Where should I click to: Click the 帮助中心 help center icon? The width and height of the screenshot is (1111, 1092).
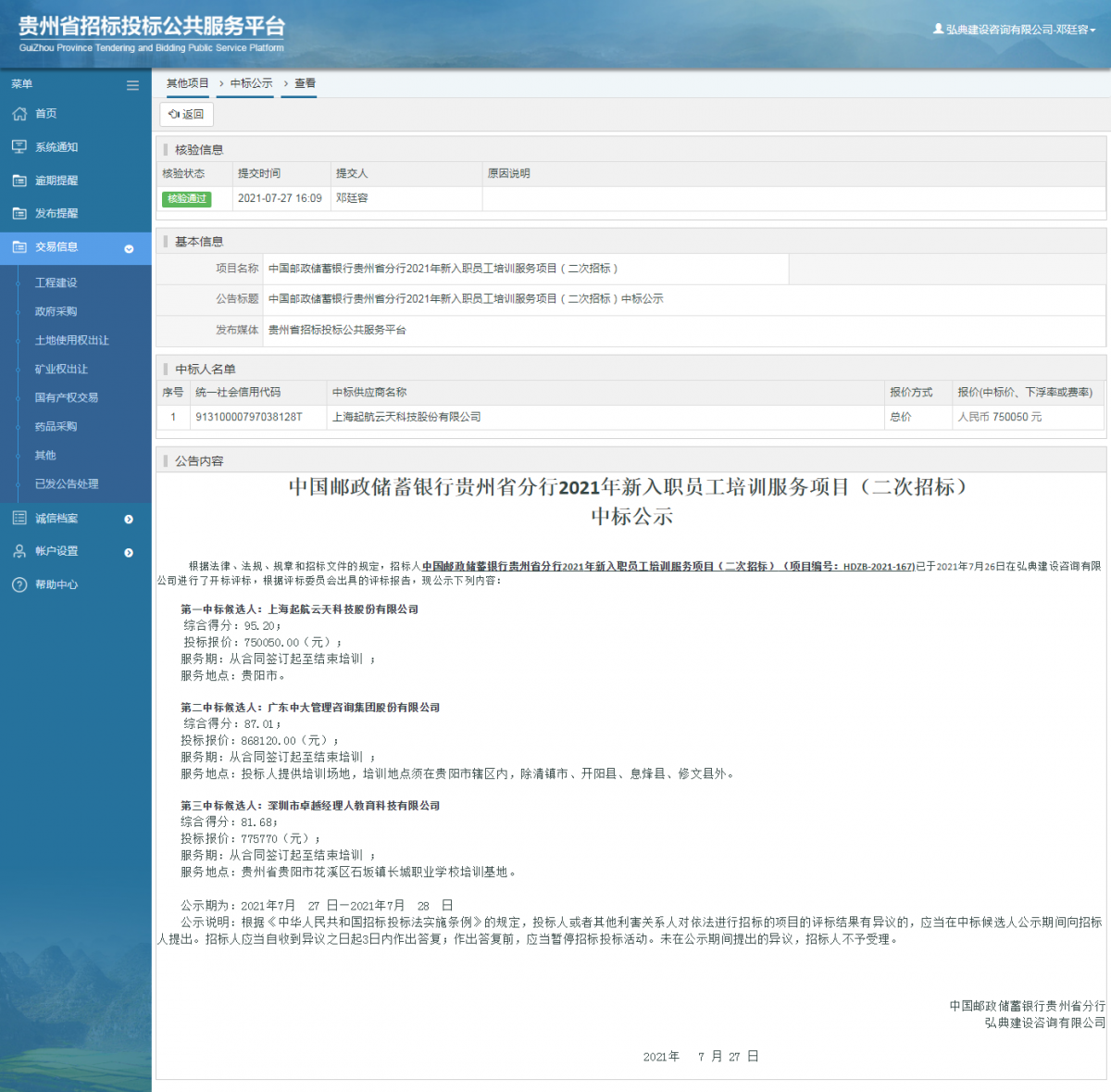coord(19,584)
